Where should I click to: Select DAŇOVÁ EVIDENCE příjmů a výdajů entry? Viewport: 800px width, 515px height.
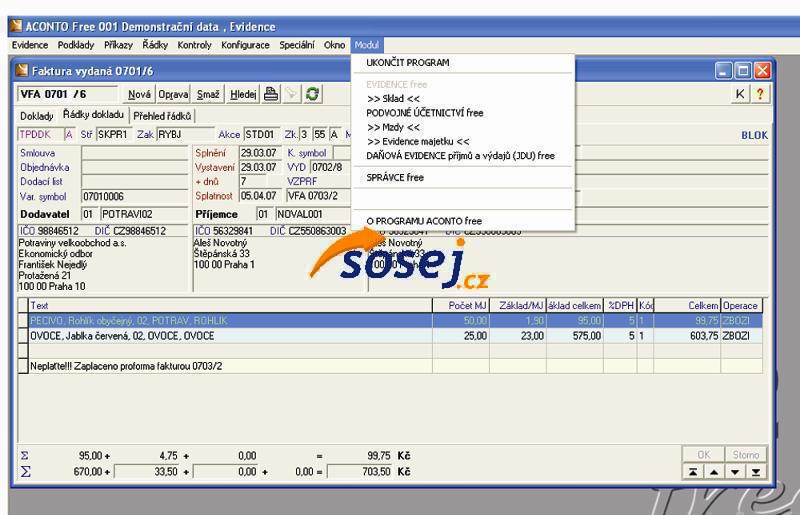click(463, 156)
